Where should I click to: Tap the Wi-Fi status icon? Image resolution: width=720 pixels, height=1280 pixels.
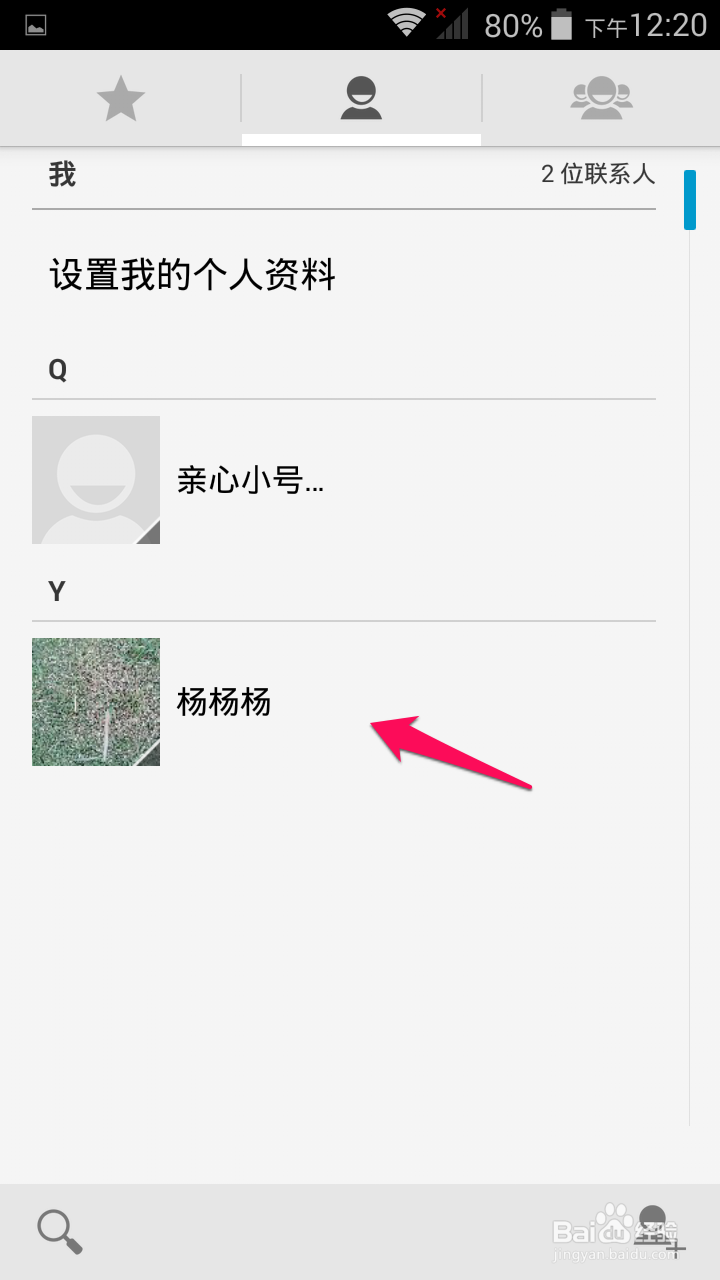pyautogui.click(x=406, y=24)
